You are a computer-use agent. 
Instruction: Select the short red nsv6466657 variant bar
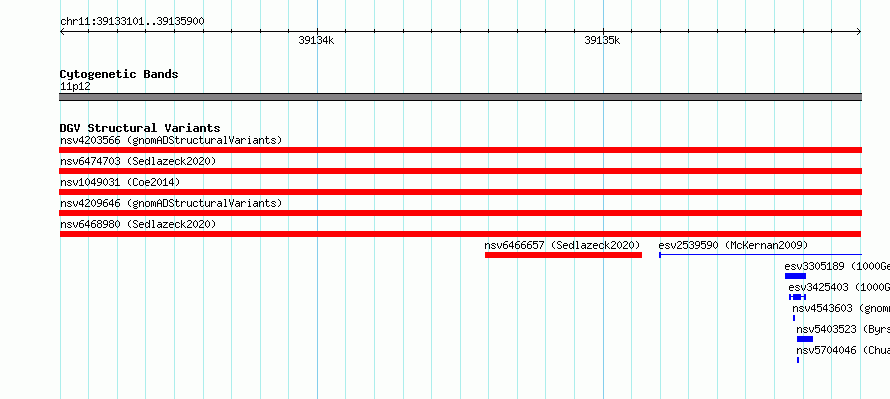click(563, 255)
